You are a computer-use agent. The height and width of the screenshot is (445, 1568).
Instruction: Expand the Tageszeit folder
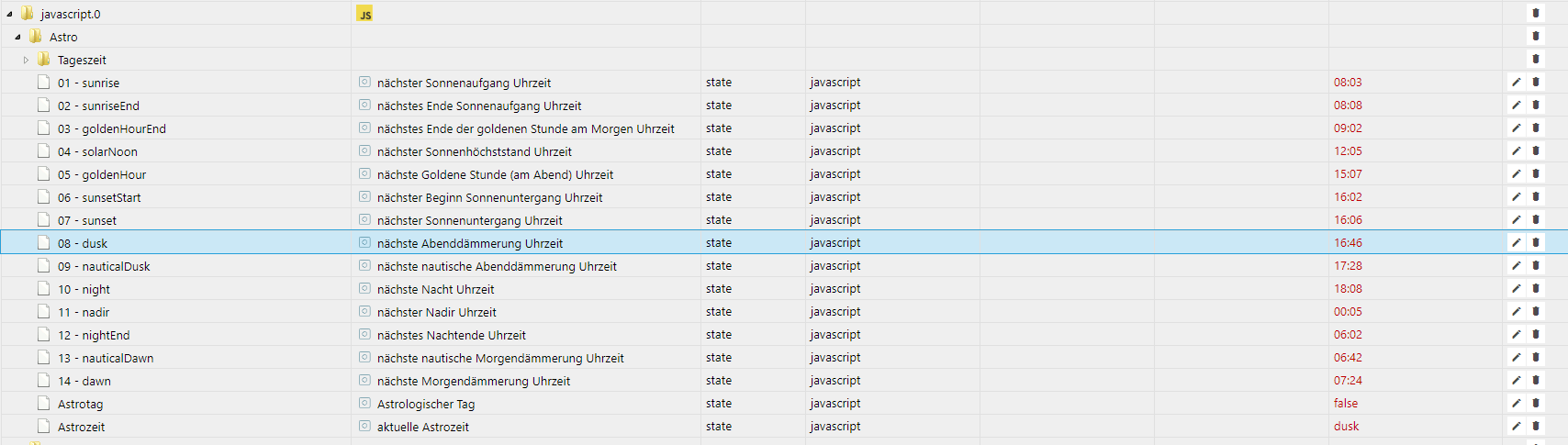(26, 61)
